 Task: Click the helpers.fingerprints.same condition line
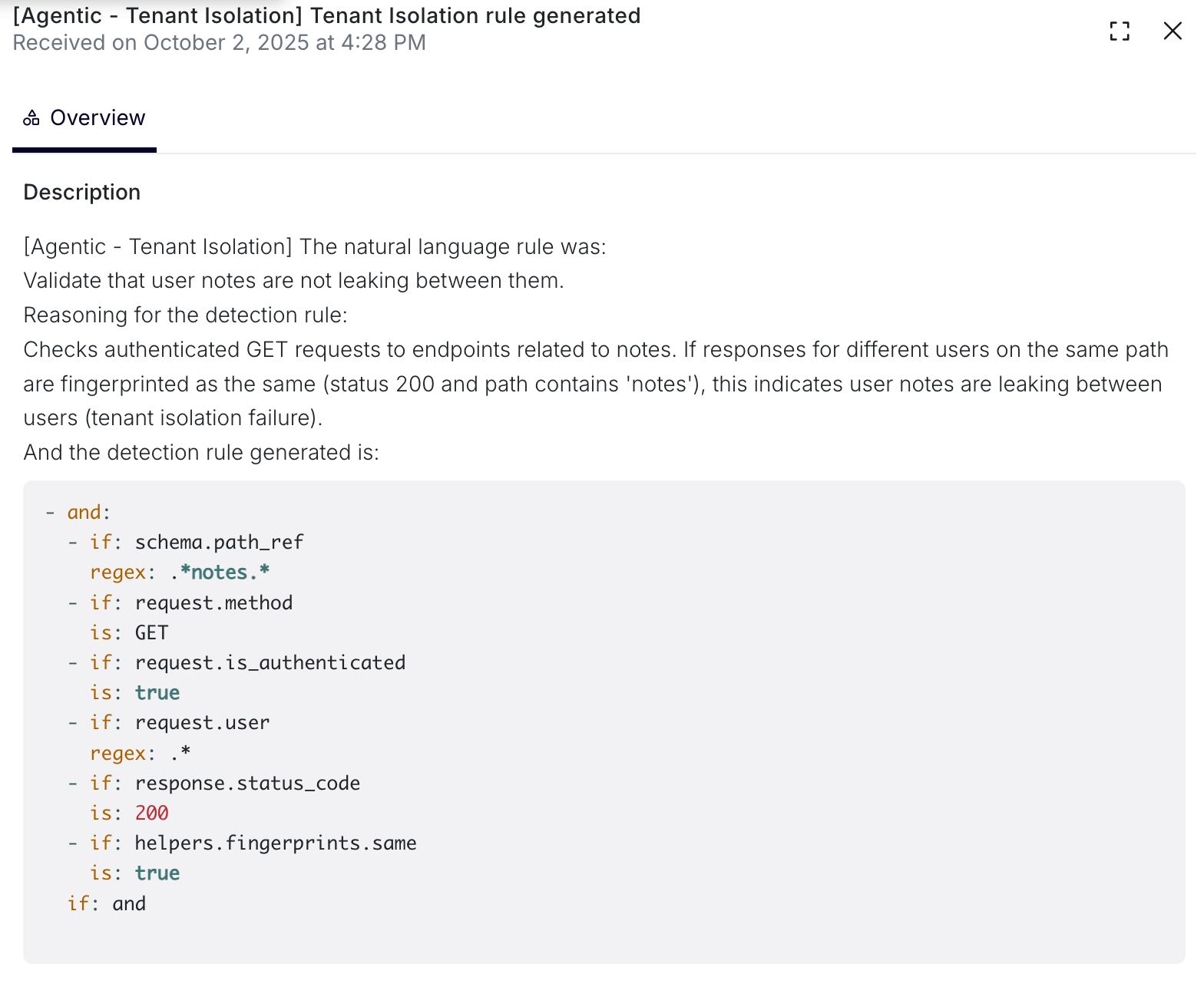point(275,843)
